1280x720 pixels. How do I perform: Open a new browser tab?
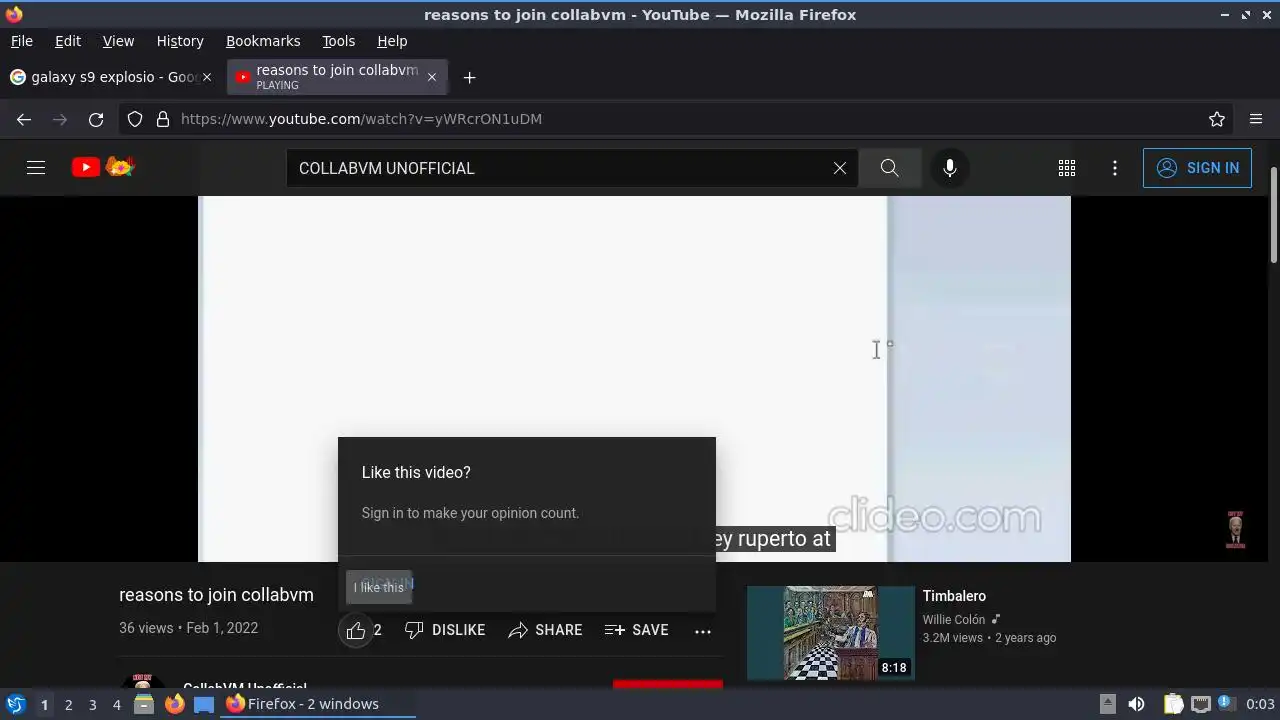[x=469, y=77]
